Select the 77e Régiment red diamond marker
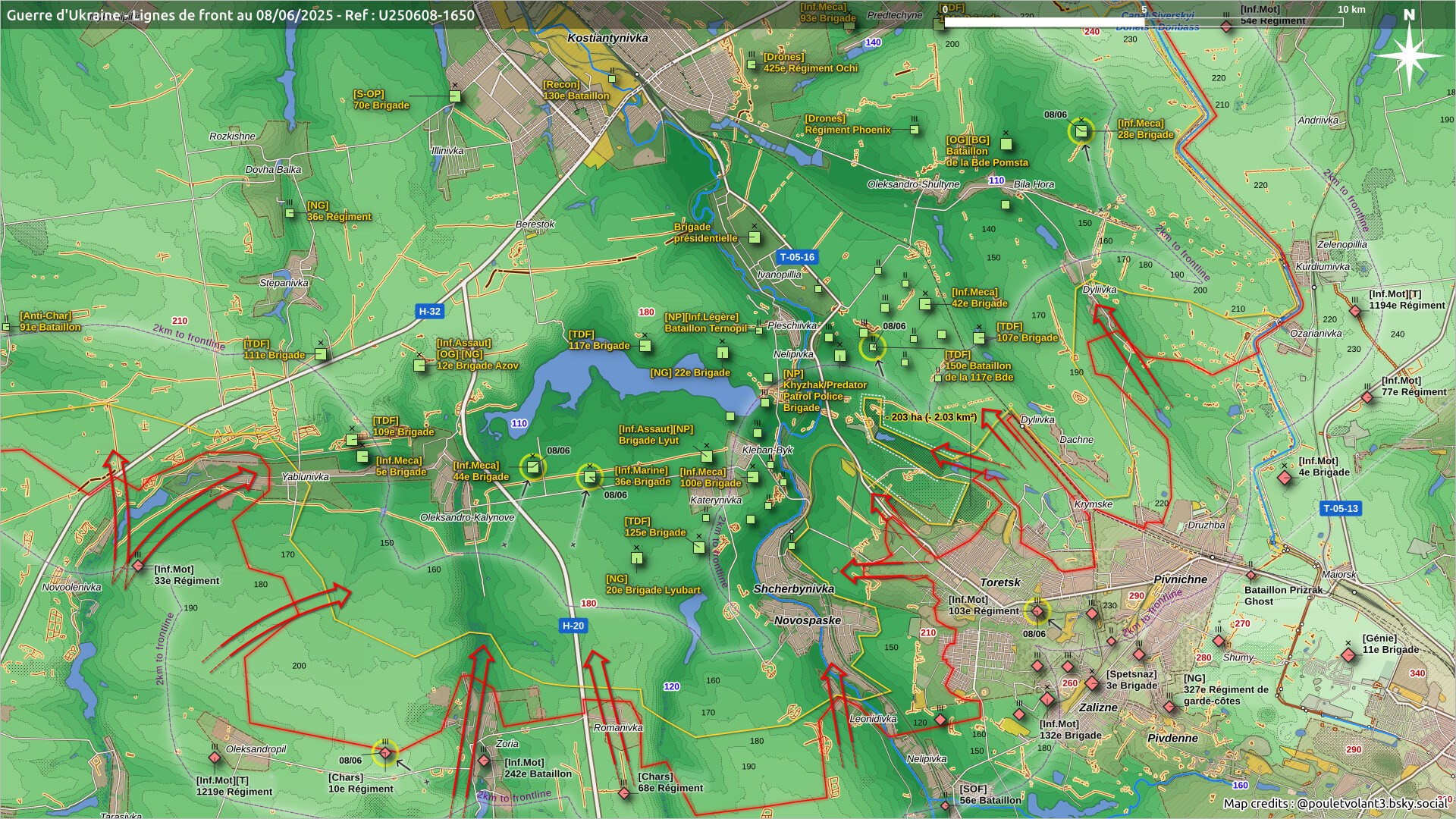 tap(1367, 397)
